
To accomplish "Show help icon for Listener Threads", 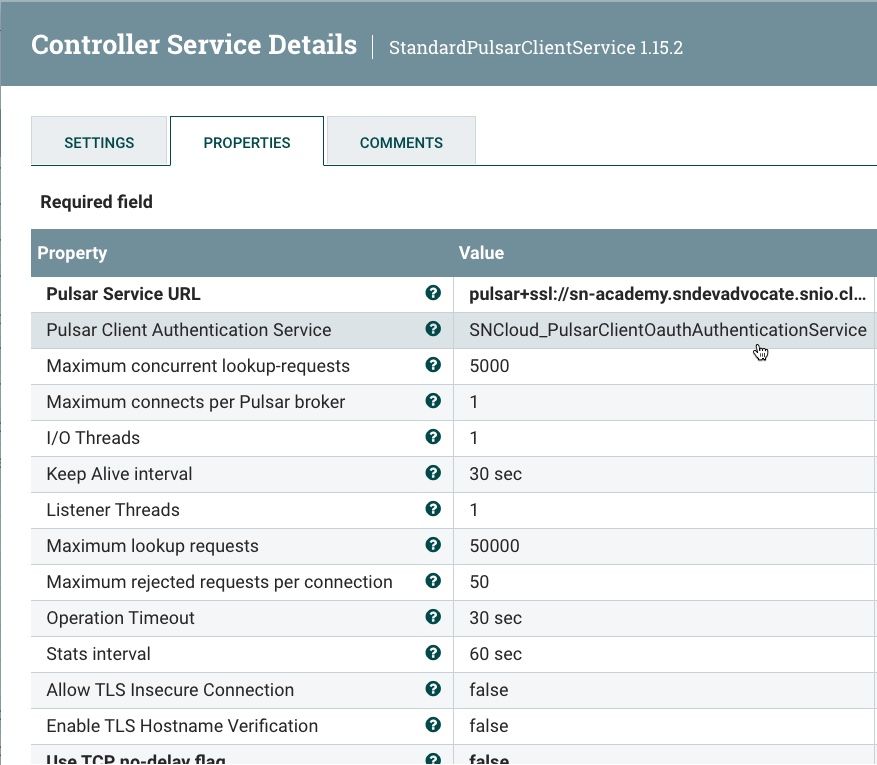I will 433,509.
